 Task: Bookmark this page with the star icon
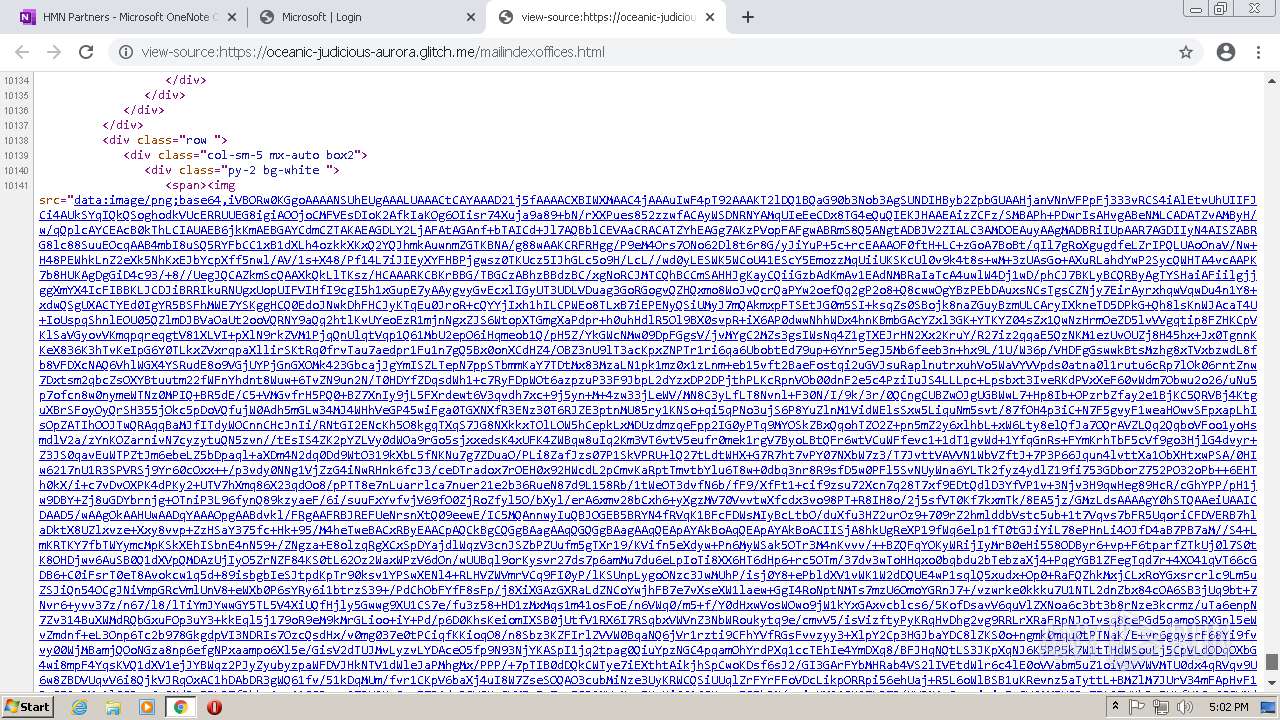1186,52
